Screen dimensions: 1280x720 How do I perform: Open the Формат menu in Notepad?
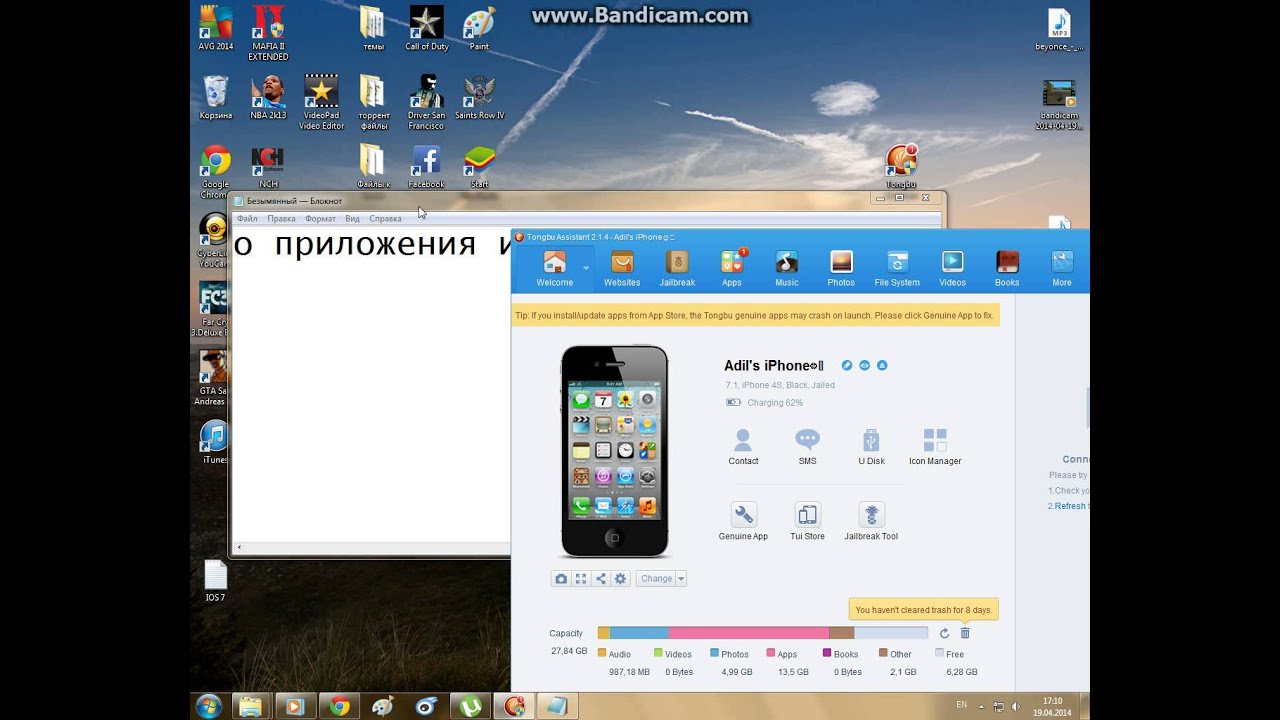pos(320,218)
